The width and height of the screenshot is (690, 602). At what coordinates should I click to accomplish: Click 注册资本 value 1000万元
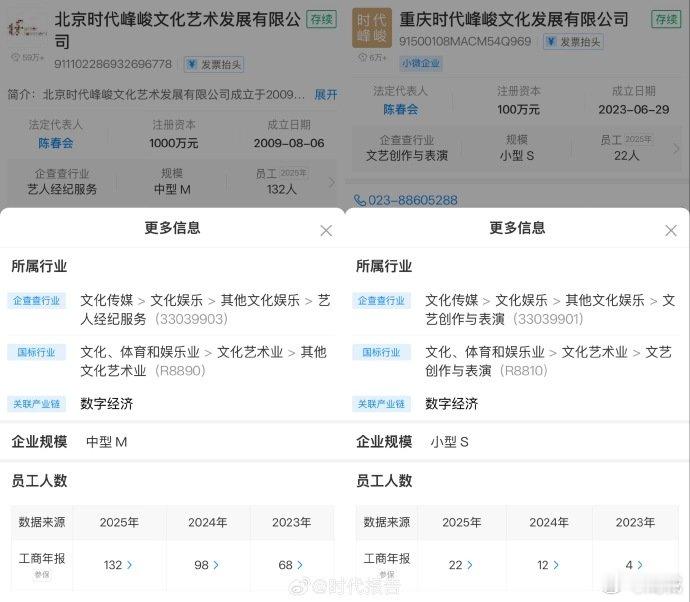pos(173,143)
